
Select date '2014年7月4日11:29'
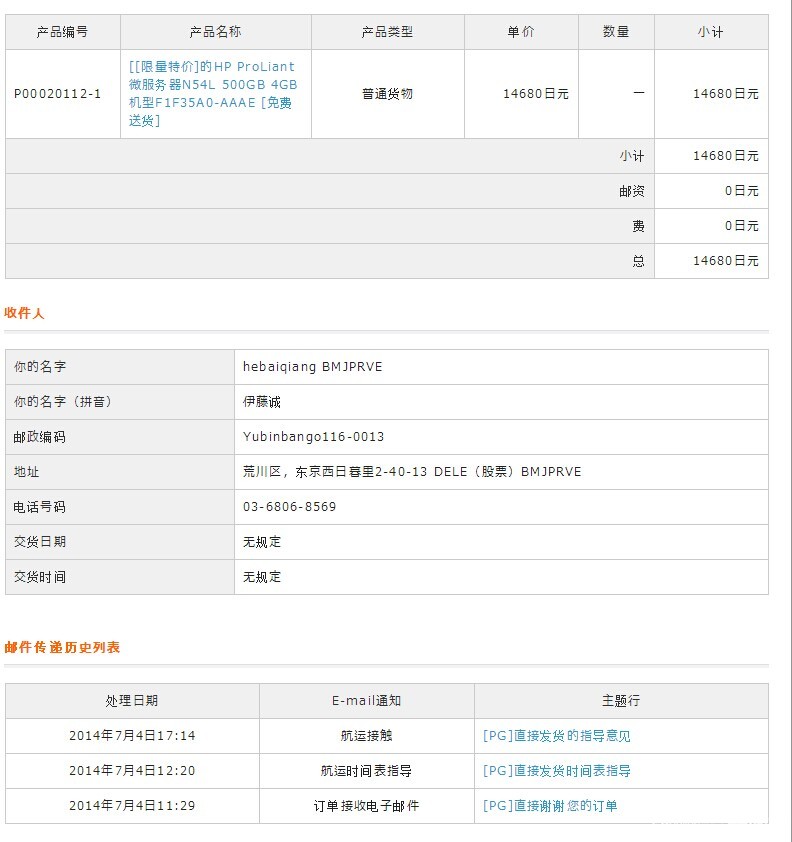tap(132, 805)
